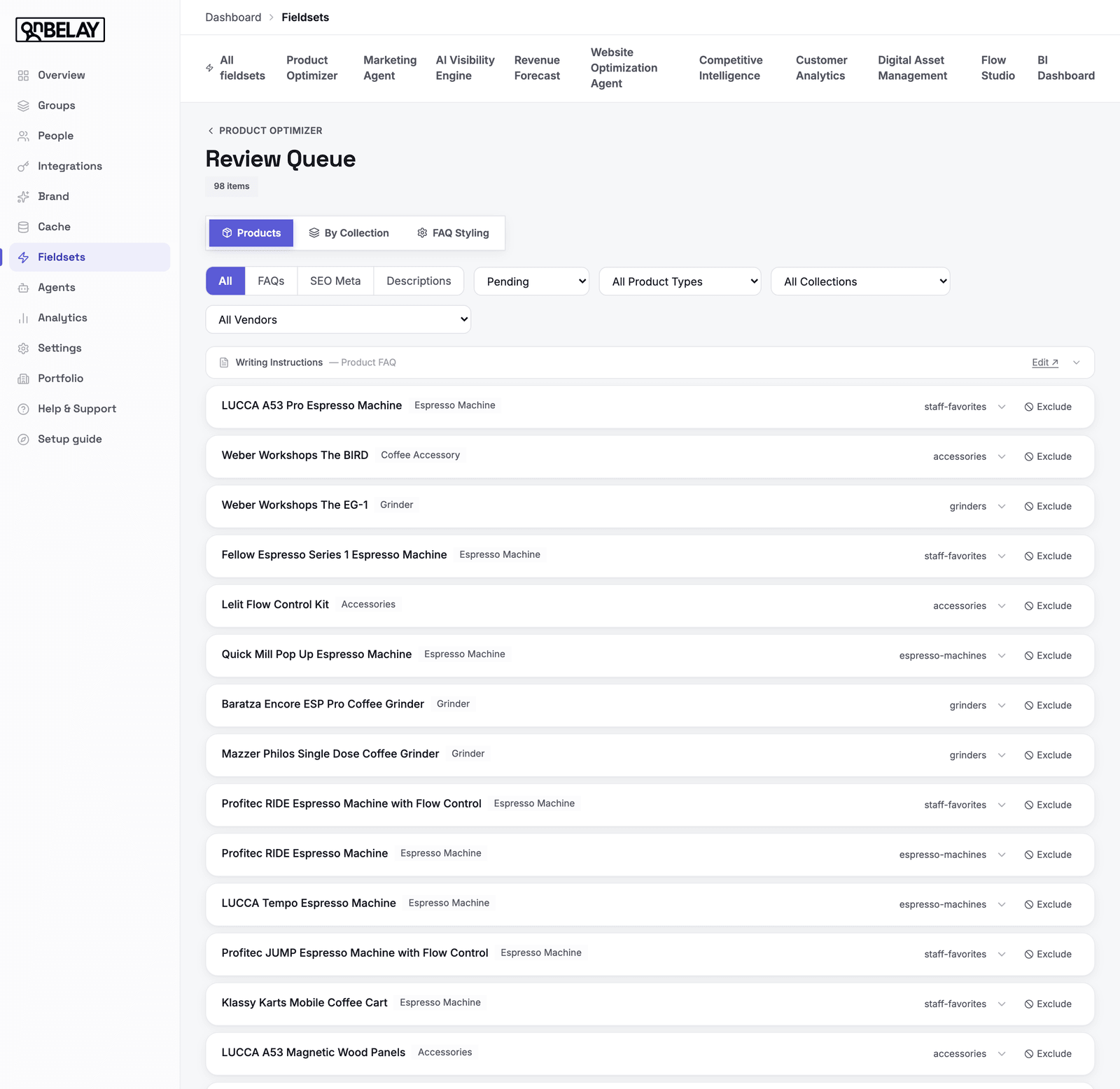The image size is (1120, 1089).
Task: Open the Competitive Intelligence tab
Action: pos(731,68)
